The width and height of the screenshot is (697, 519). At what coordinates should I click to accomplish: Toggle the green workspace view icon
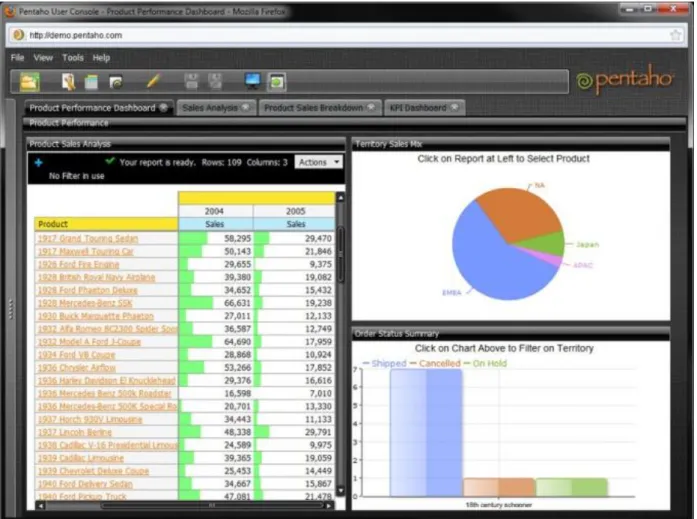click(276, 82)
